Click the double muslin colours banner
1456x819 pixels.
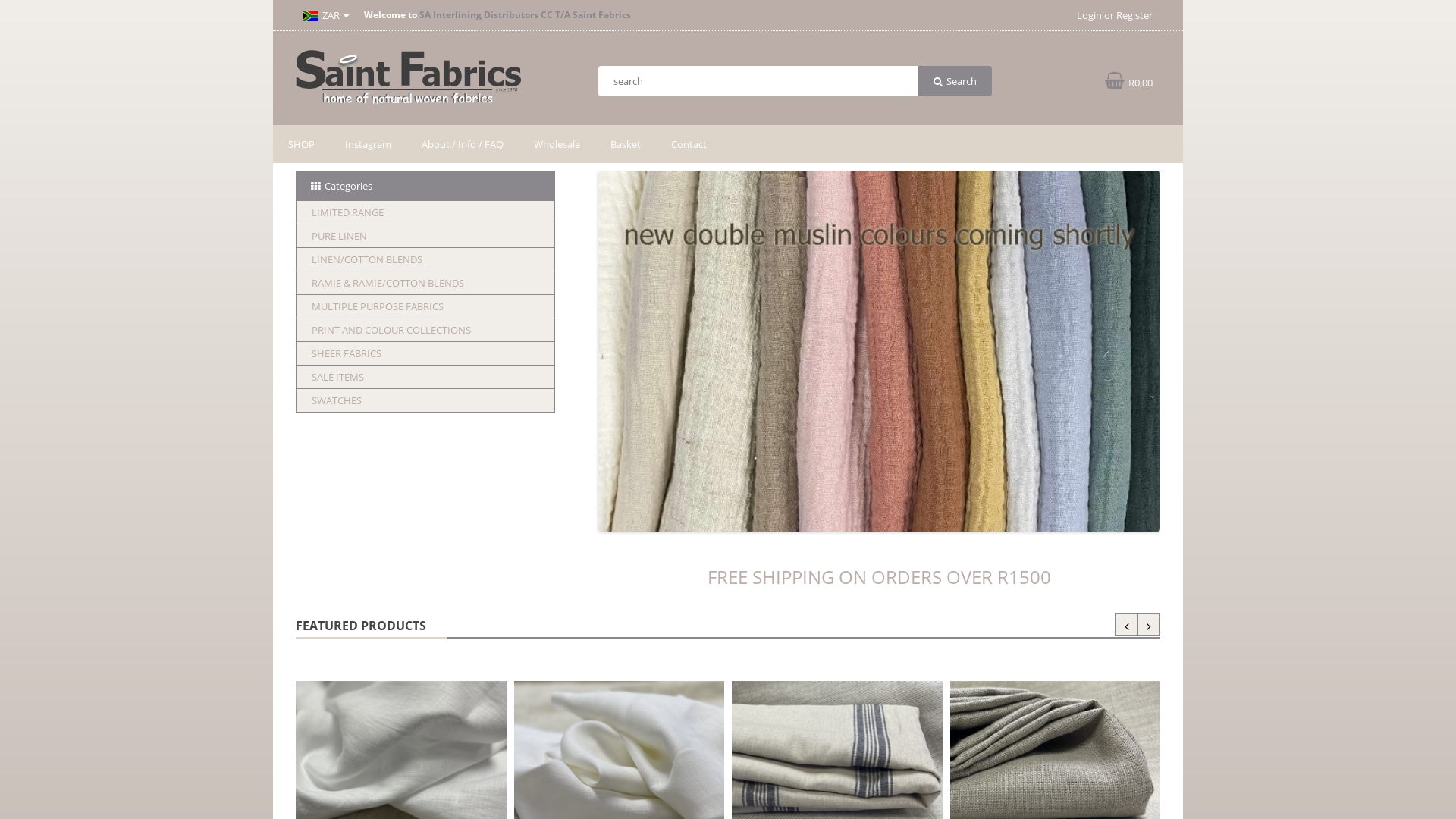coord(878,350)
